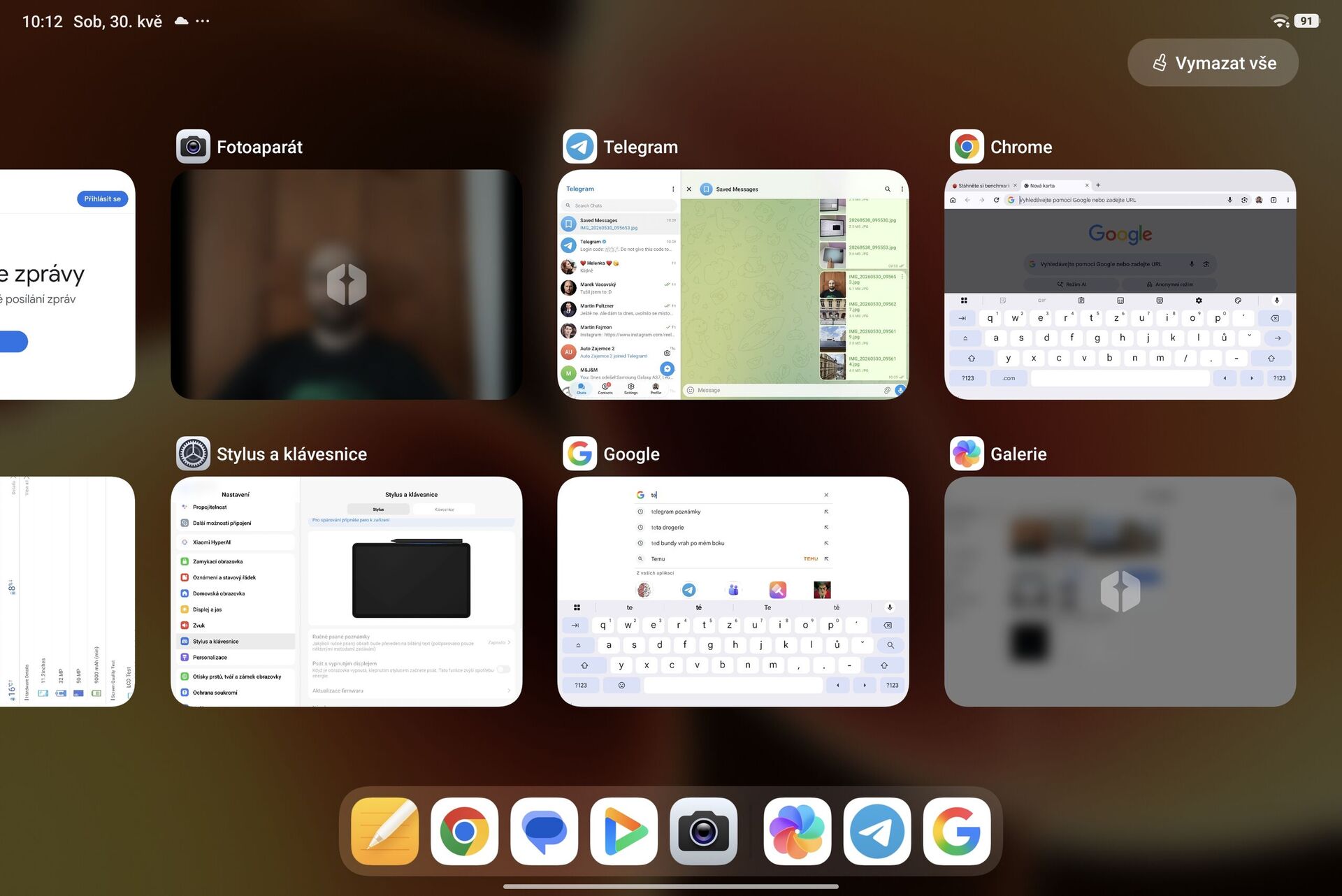Open Chrome card three-dot menu
This screenshot has width=1342, height=896.
click(x=1288, y=200)
